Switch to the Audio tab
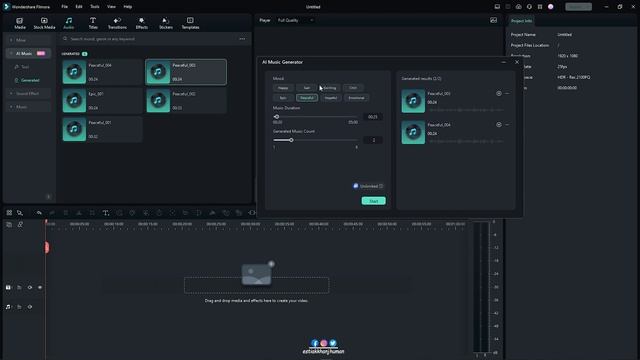 tap(69, 23)
